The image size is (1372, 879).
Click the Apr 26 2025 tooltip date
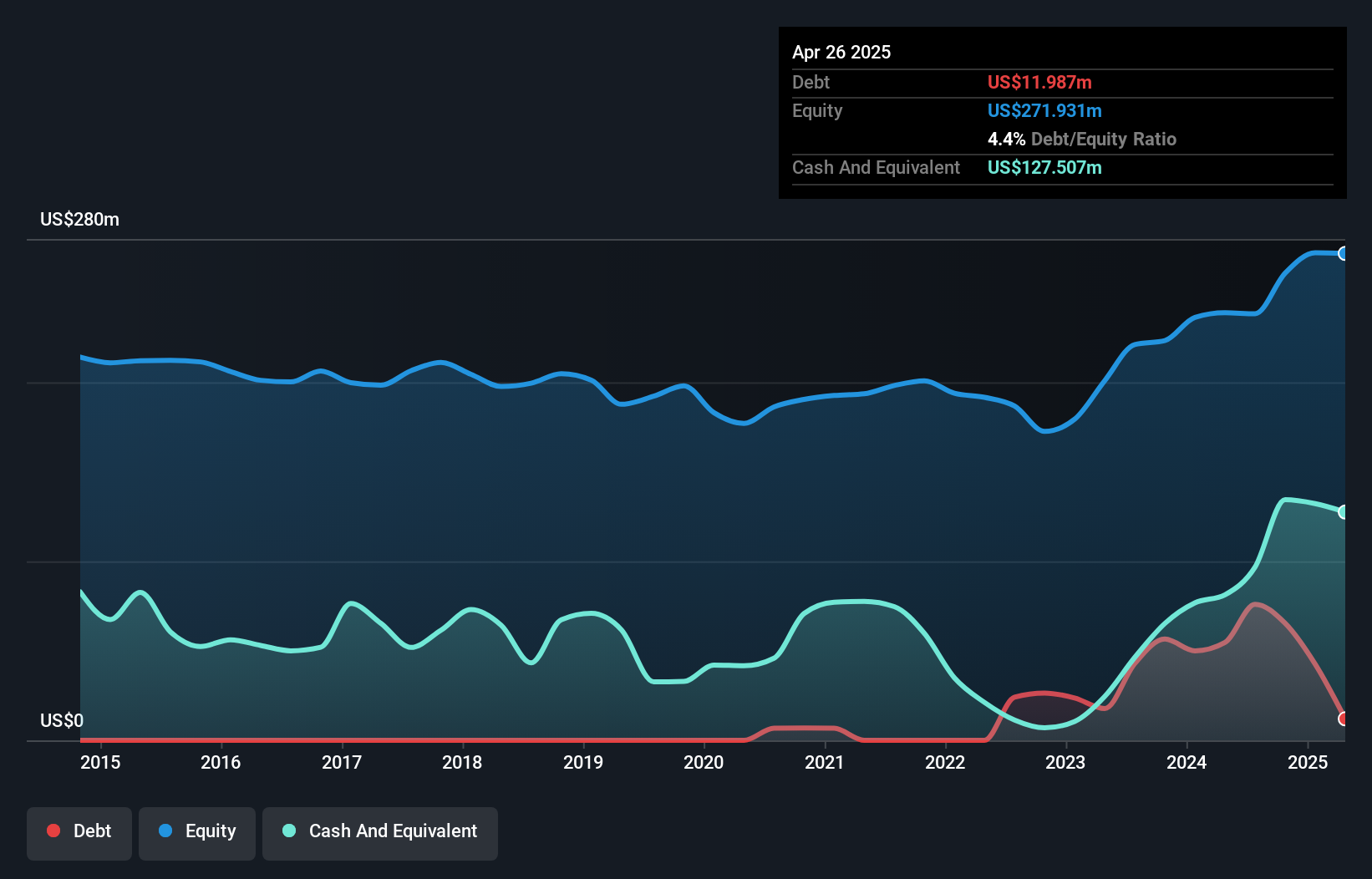tap(841, 53)
